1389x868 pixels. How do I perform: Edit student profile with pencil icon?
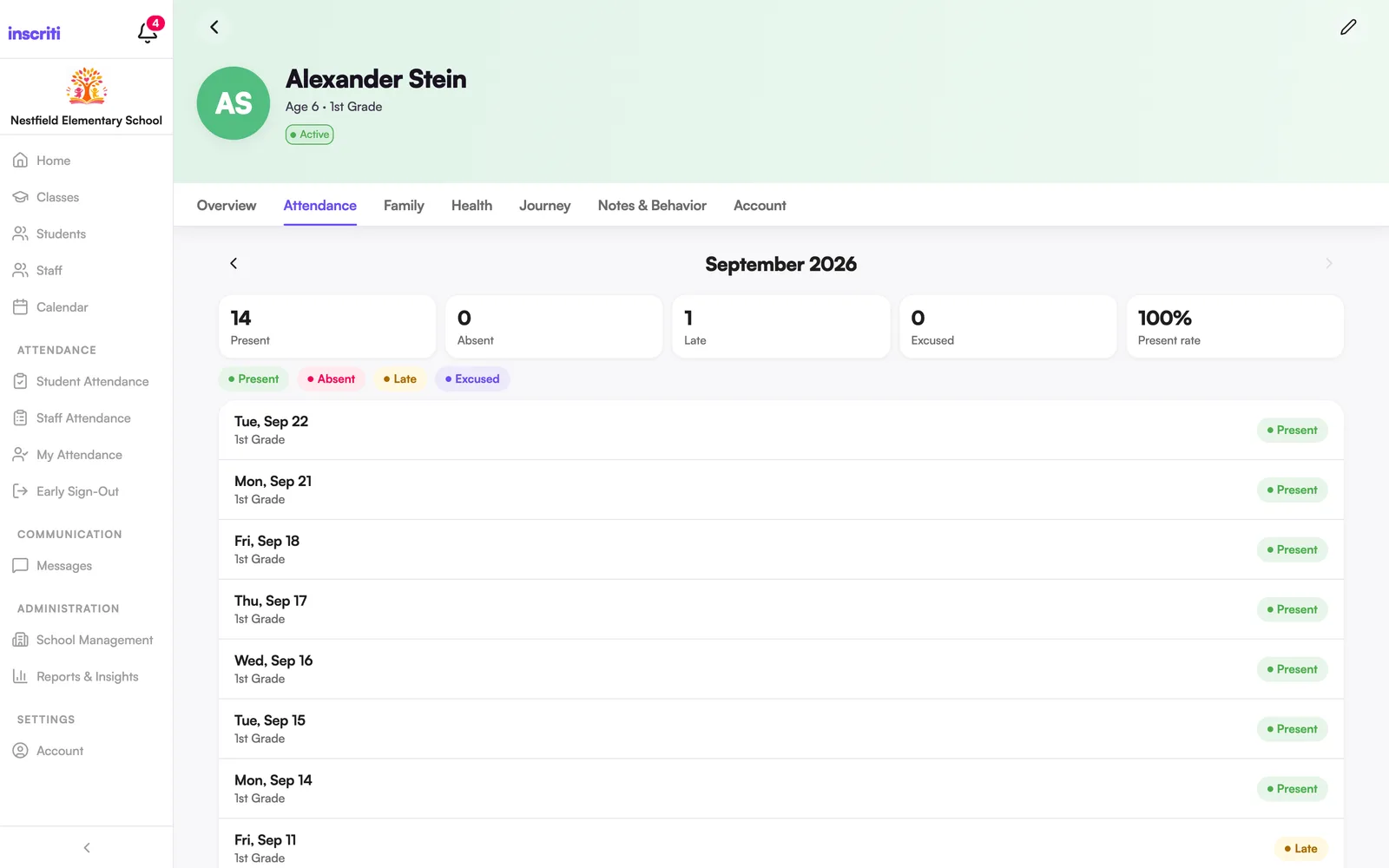[1348, 27]
